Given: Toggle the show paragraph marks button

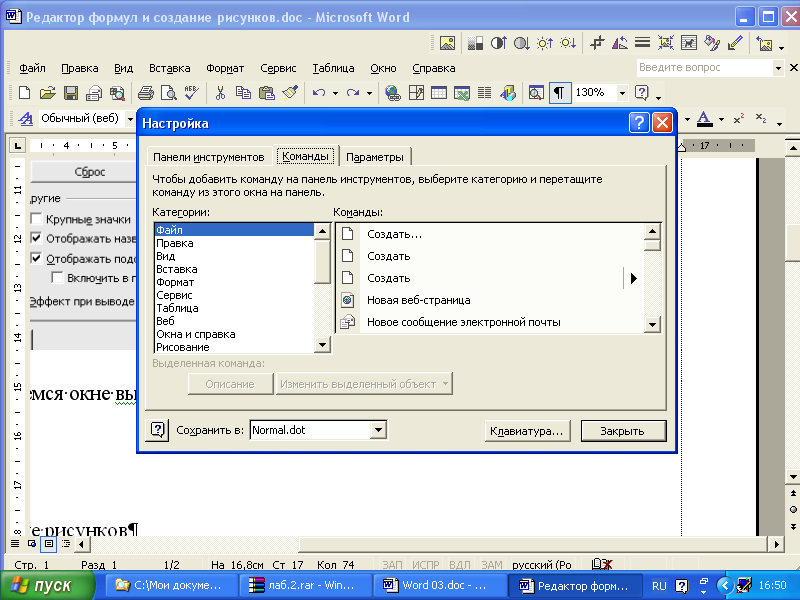Looking at the screenshot, I should click(x=559, y=93).
